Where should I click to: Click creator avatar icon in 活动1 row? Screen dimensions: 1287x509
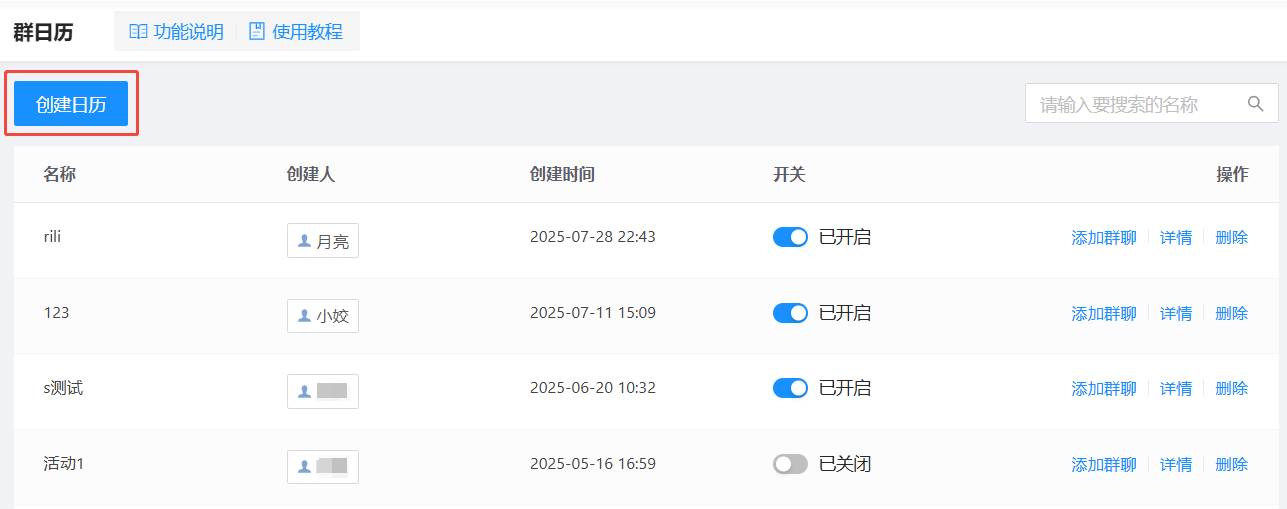click(304, 466)
